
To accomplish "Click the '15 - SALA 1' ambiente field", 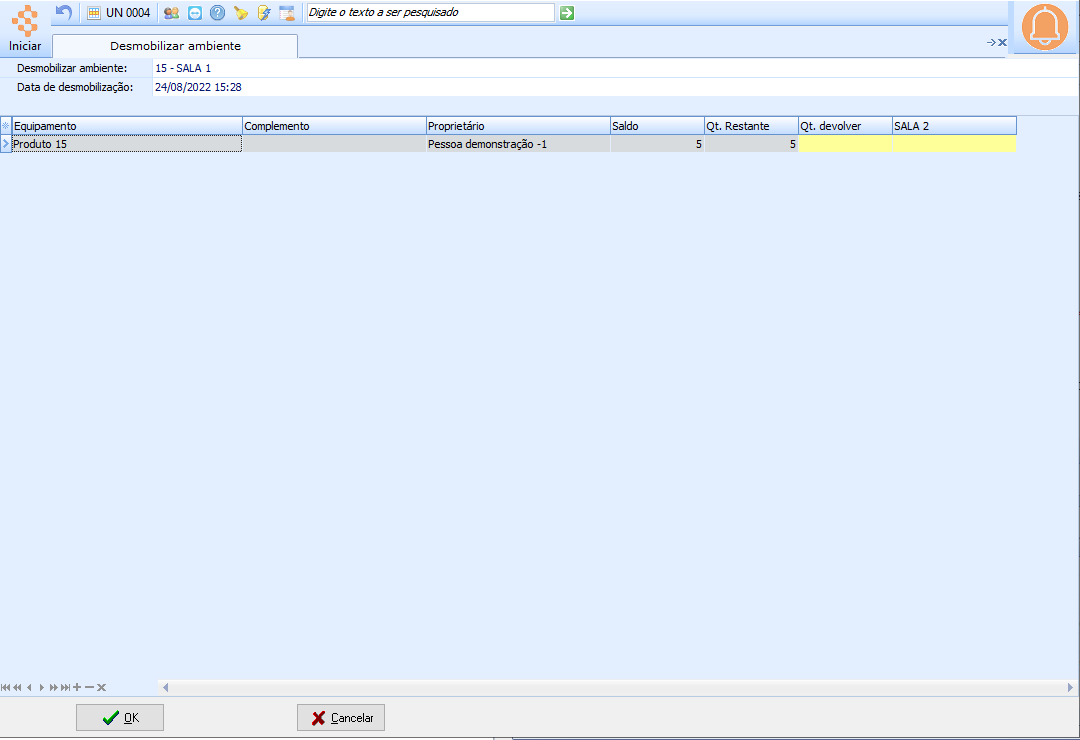I will pyautogui.click(x=615, y=68).
